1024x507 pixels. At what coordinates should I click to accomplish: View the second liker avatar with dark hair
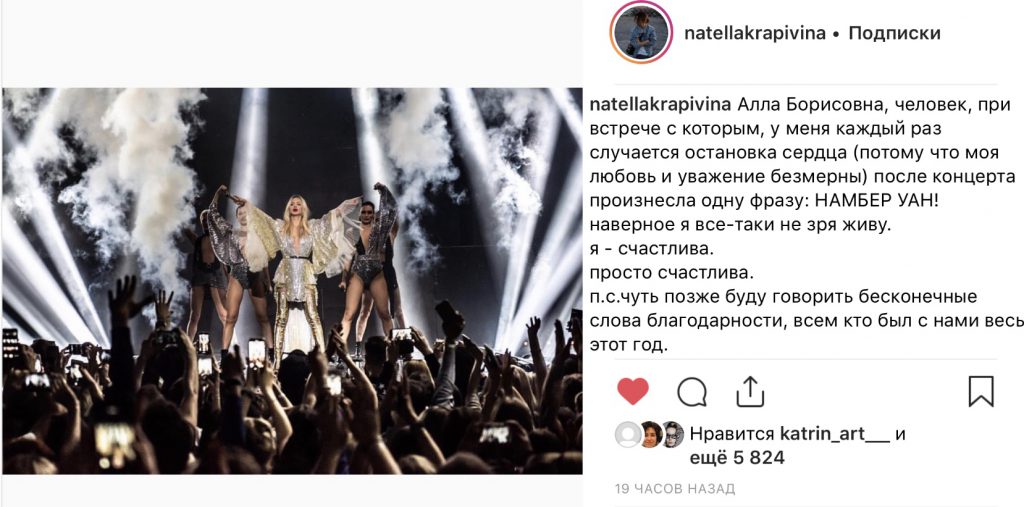pos(650,434)
